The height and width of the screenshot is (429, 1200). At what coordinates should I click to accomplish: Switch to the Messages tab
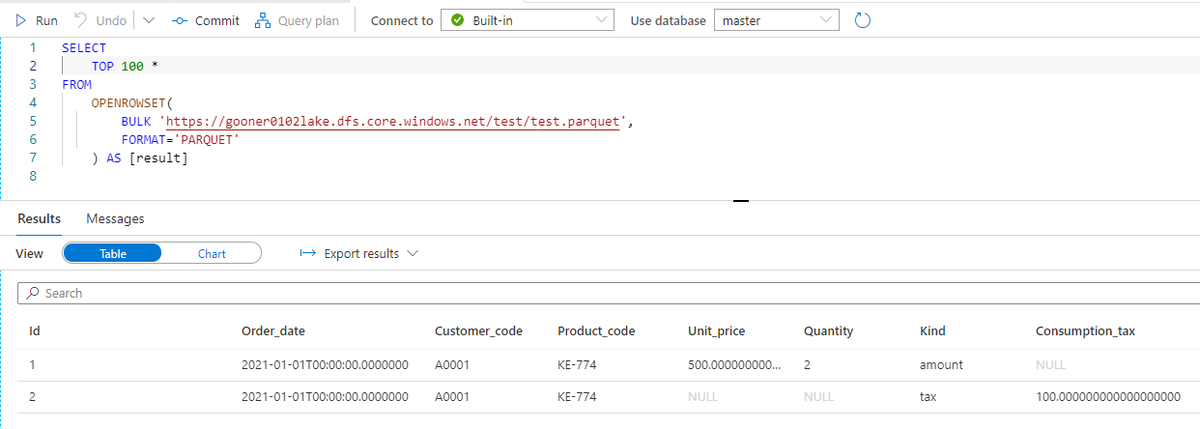tap(115, 218)
